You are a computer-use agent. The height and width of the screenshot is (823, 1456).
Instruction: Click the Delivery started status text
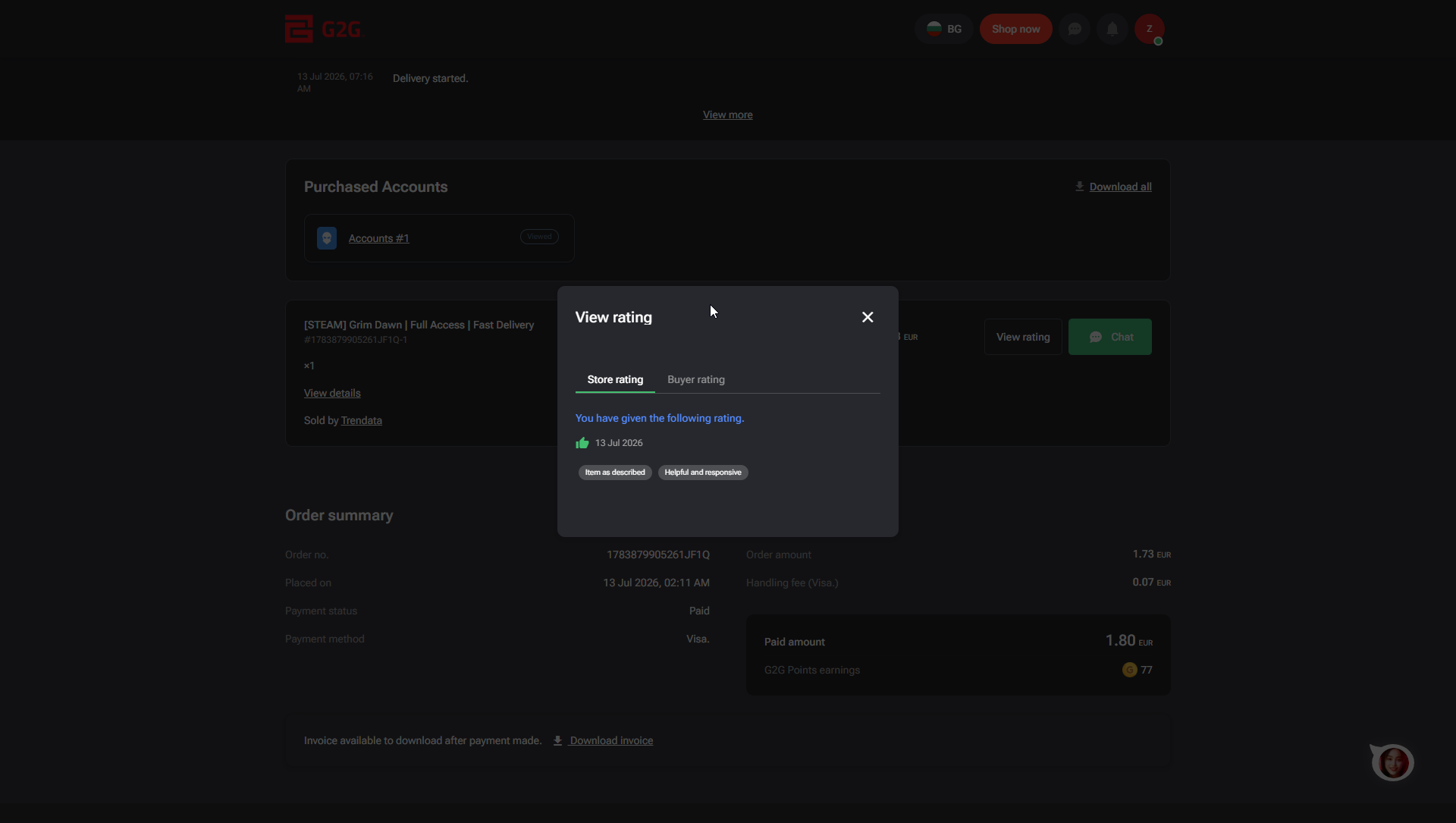(x=431, y=78)
